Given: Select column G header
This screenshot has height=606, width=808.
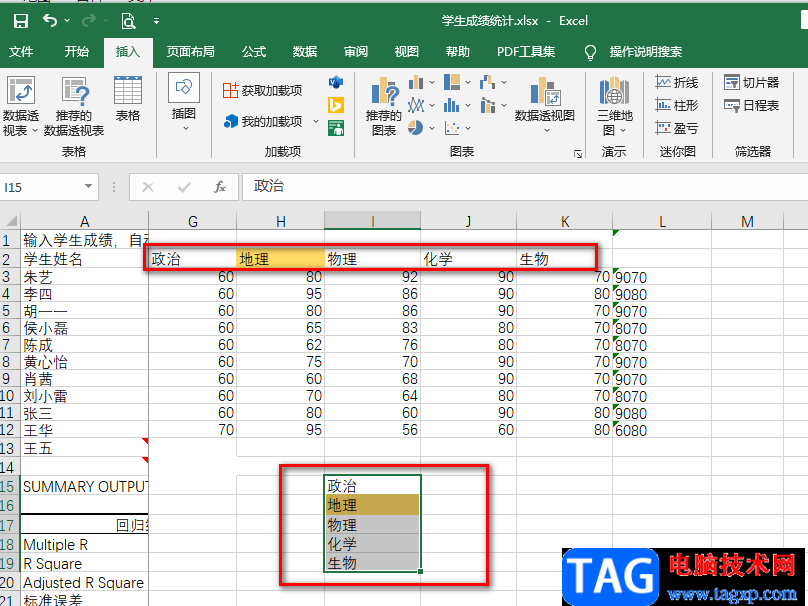Looking at the screenshot, I should [193, 222].
